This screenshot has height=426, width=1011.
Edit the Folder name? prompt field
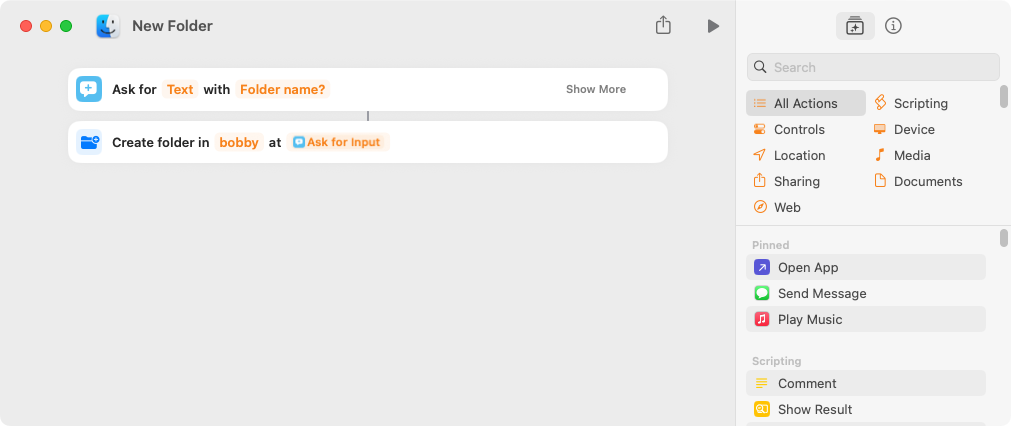[x=283, y=89]
